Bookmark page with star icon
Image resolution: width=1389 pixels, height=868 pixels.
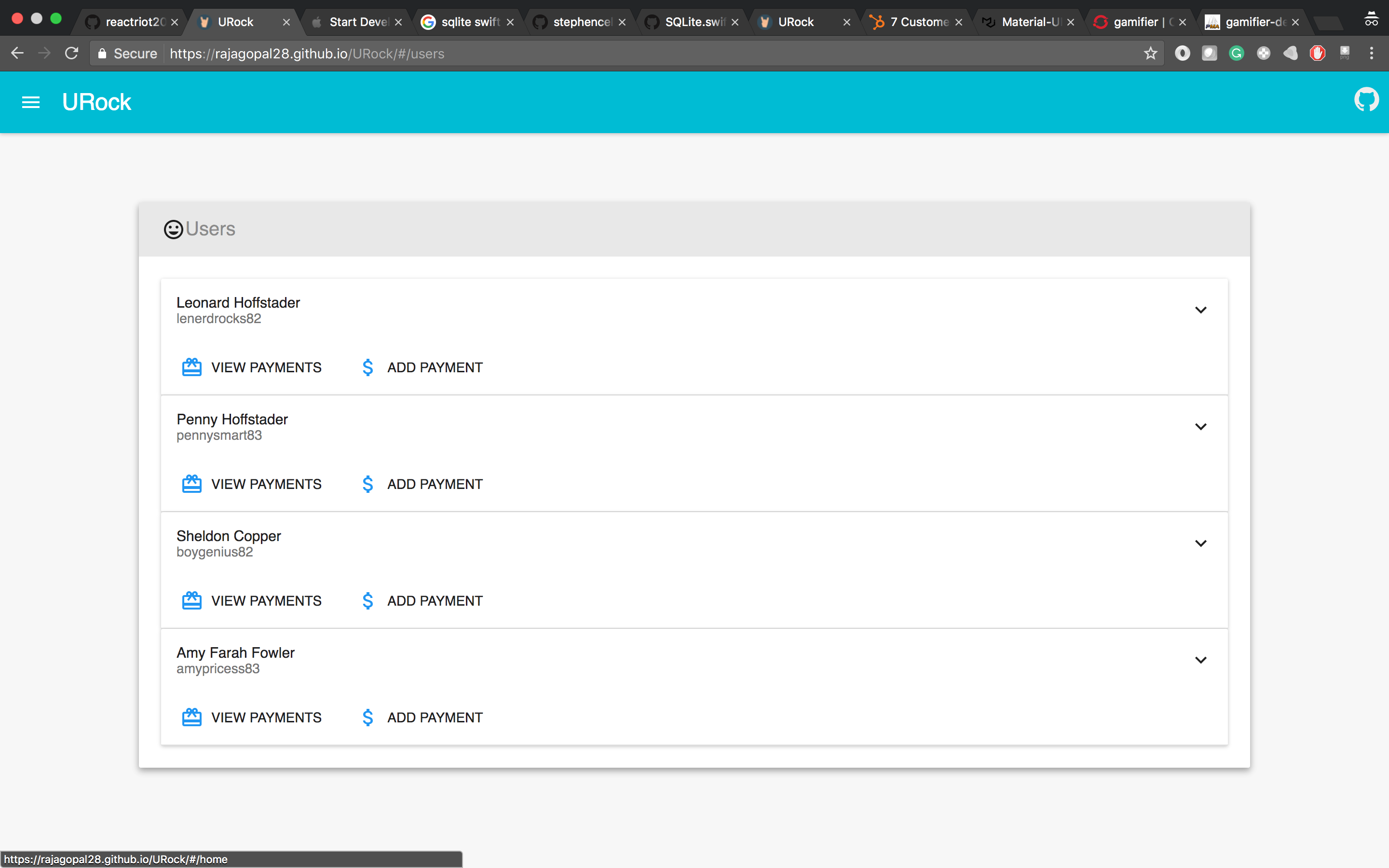point(1150,54)
